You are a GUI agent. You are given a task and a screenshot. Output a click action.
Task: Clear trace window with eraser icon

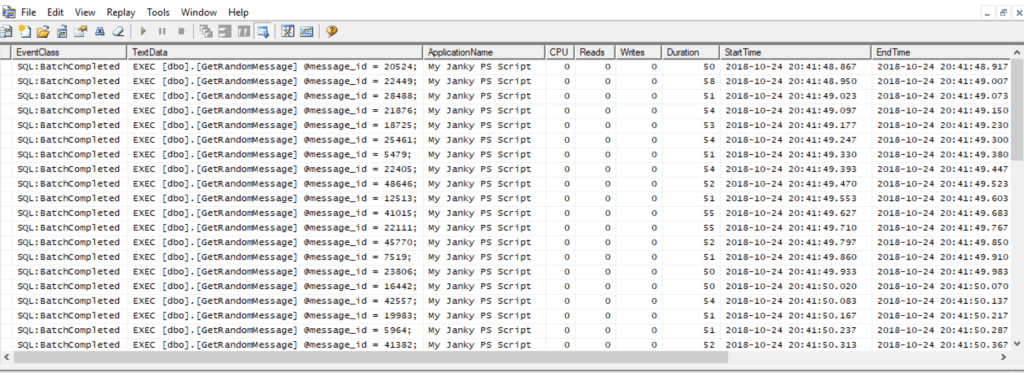point(118,31)
